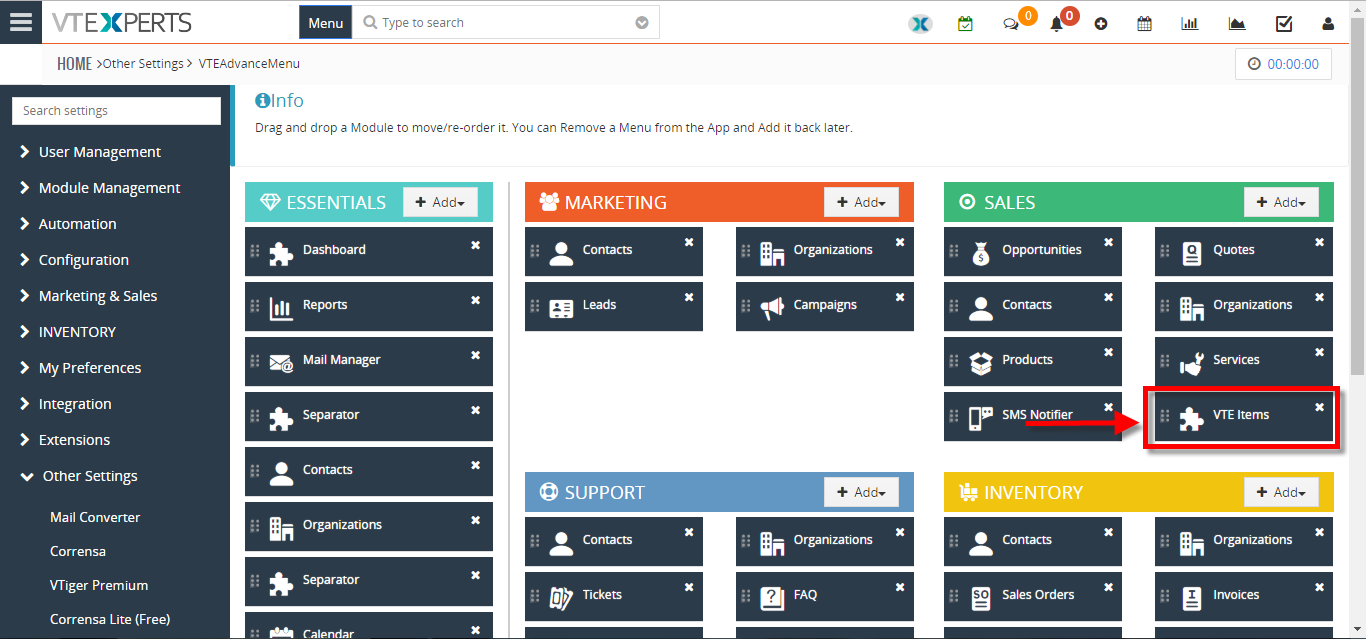Open Add dropdown in SALES
Screen dimensions: 1366x639
point(1281,202)
